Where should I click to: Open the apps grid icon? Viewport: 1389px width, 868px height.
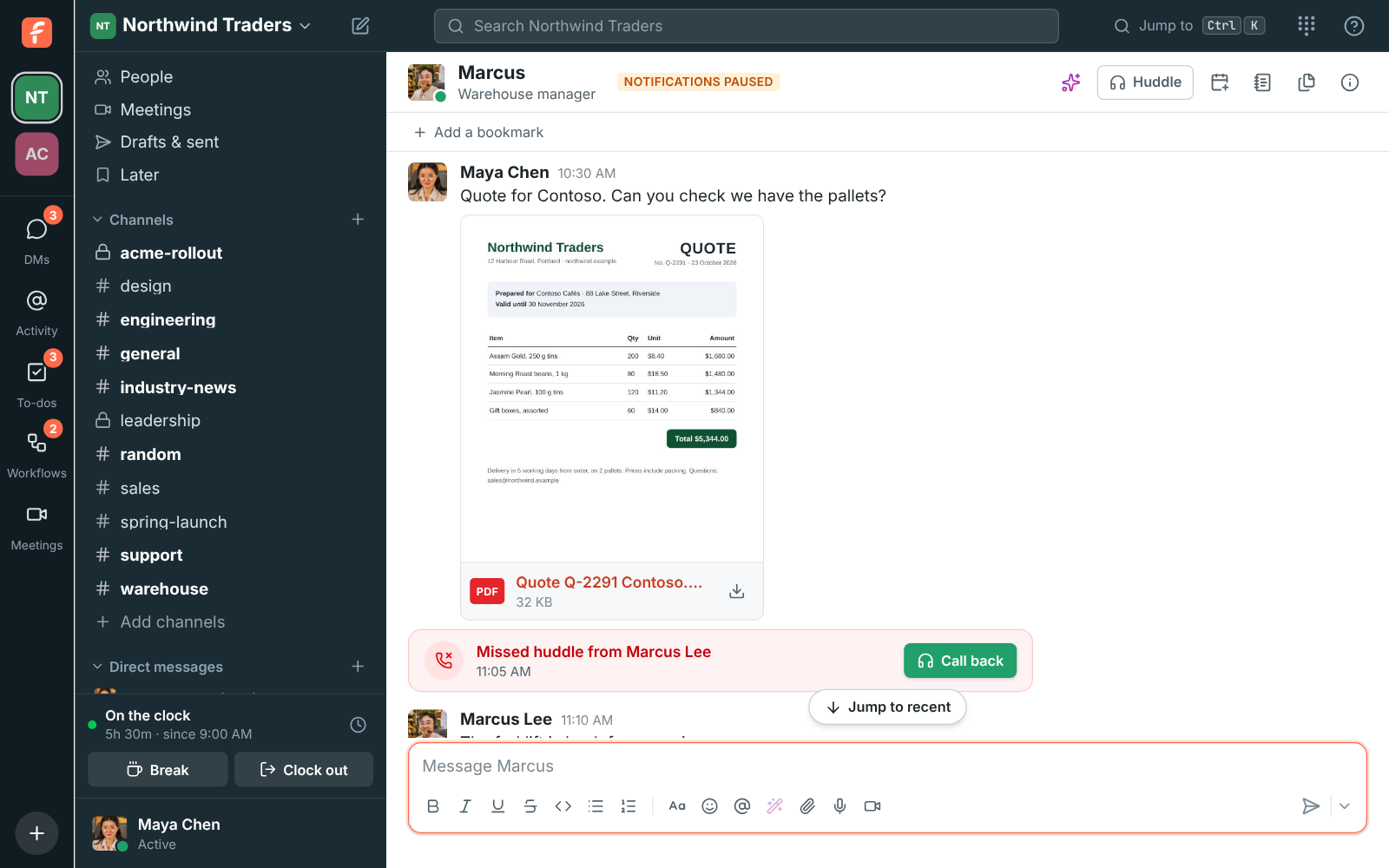point(1306,26)
